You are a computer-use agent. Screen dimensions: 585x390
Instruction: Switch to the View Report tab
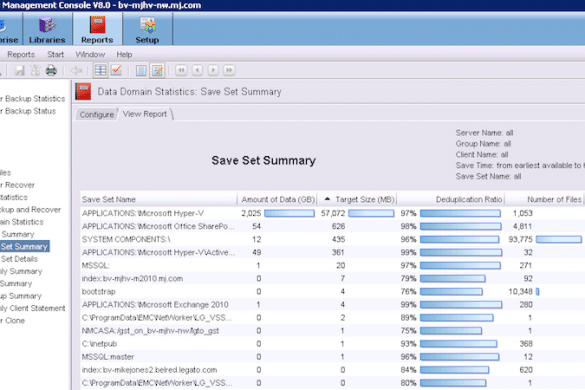[x=145, y=114]
